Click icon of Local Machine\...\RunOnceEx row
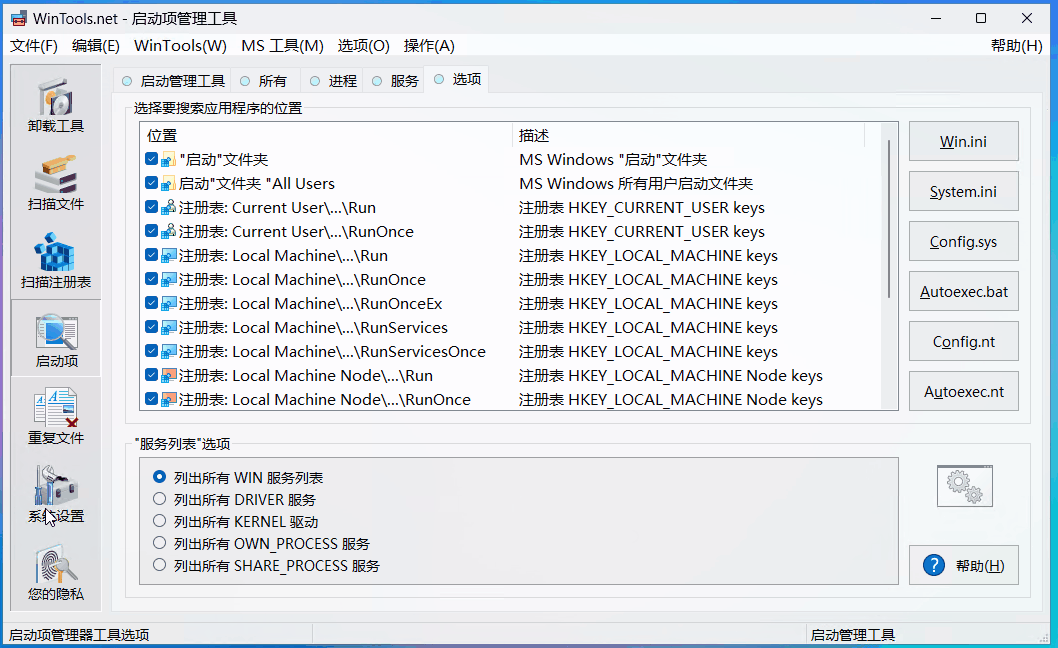 pyautogui.click(x=169, y=304)
